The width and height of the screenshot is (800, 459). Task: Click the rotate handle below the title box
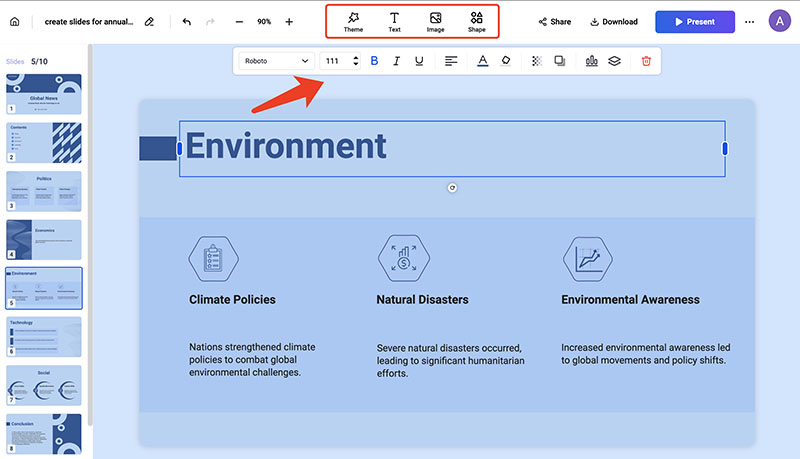[452, 188]
